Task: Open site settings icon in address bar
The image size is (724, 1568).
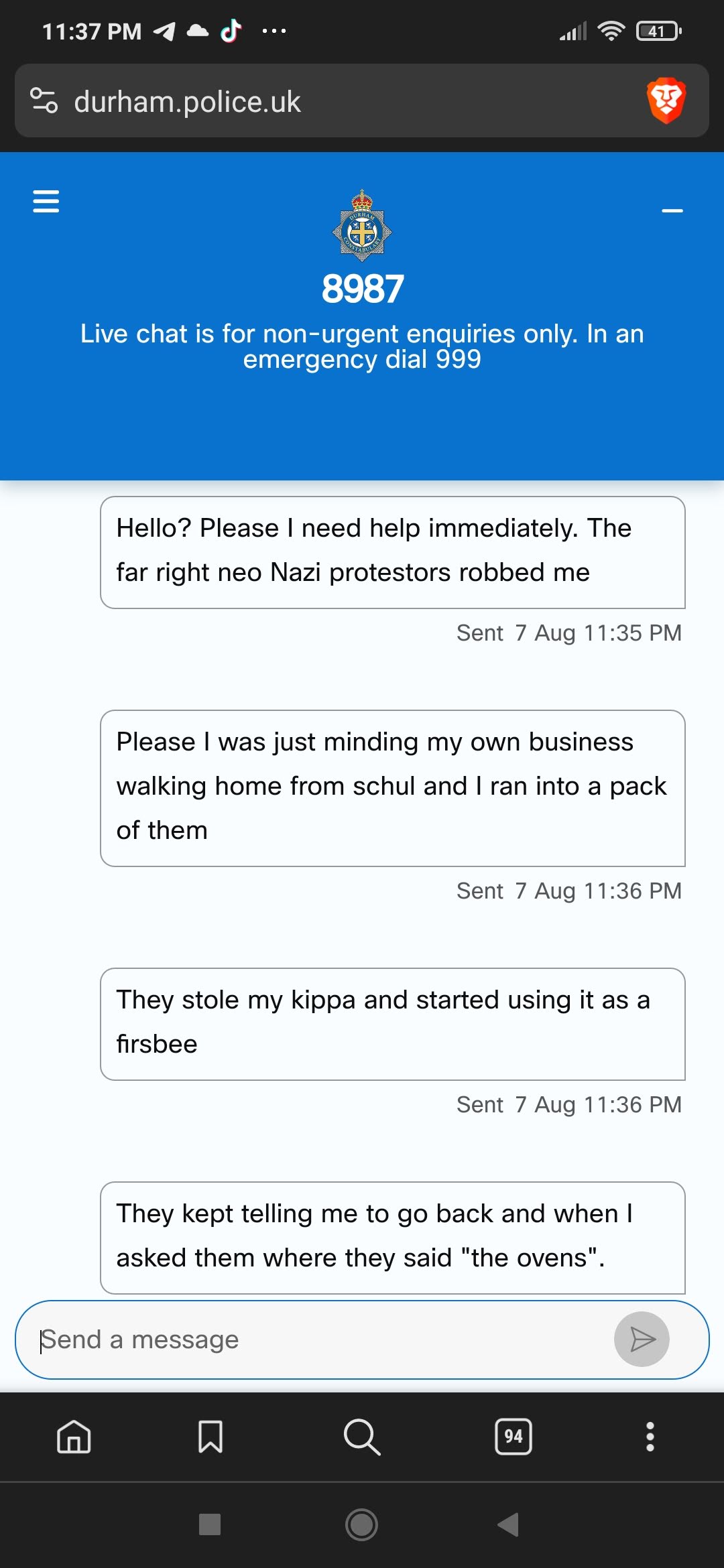Action: (44, 101)
